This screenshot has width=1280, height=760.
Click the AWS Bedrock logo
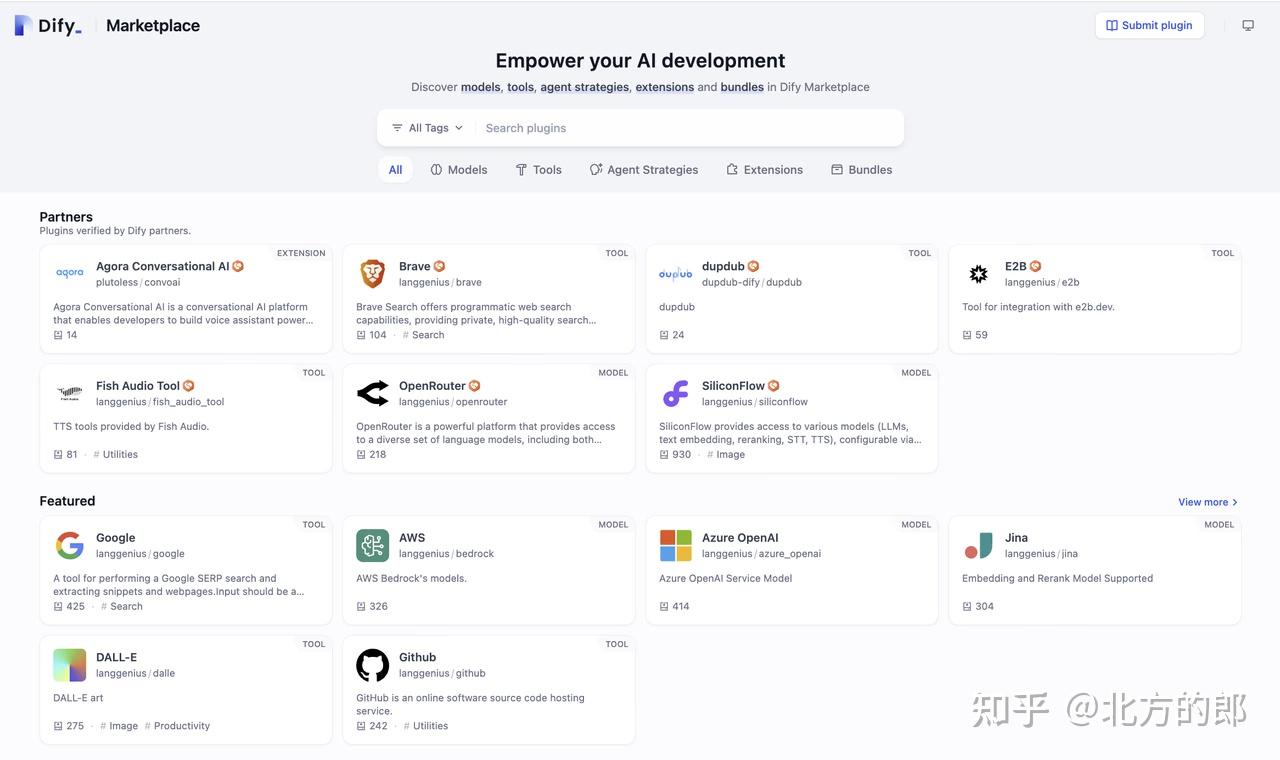point(373,545)
